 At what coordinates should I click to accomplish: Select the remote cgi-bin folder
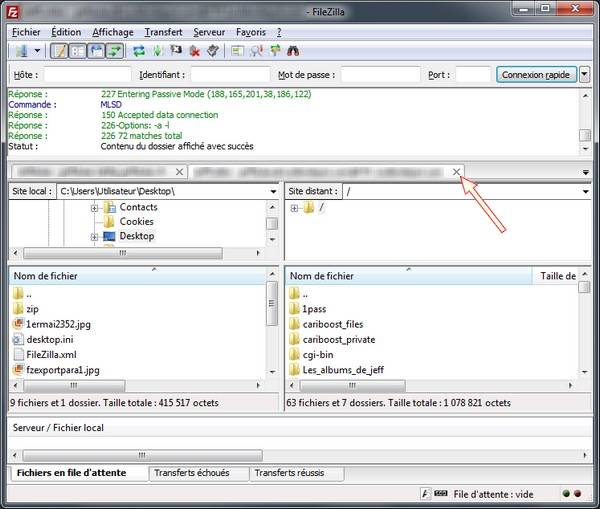(318, 355)
